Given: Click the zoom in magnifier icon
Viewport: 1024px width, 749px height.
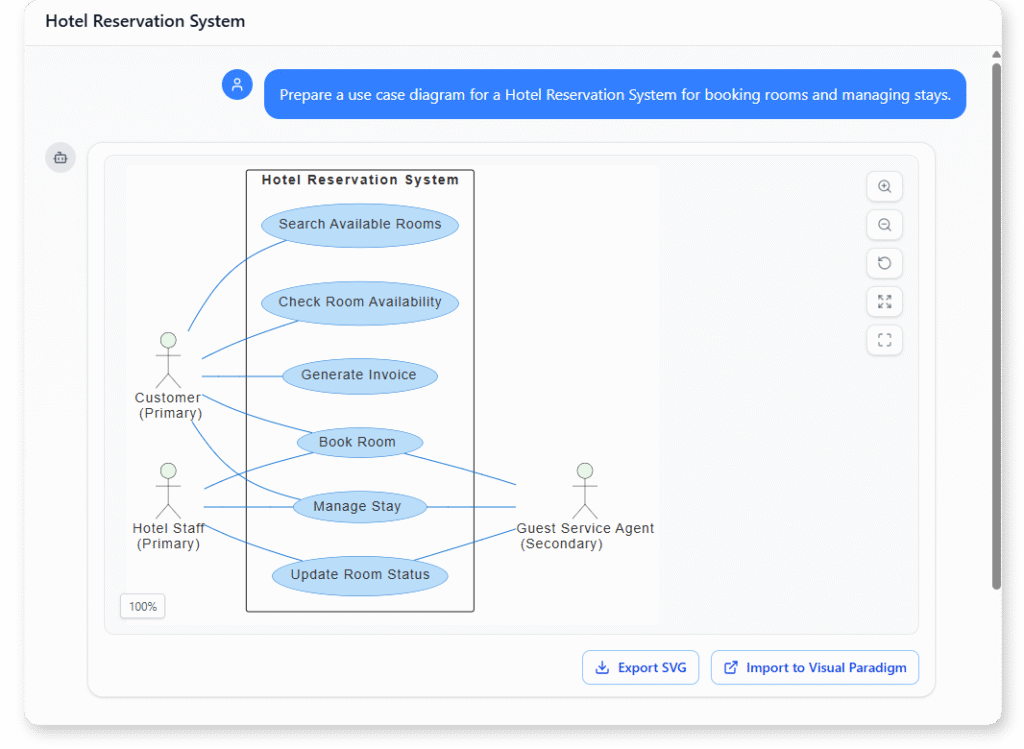Looking at the screenshot, I should click(x=884, y=187).
